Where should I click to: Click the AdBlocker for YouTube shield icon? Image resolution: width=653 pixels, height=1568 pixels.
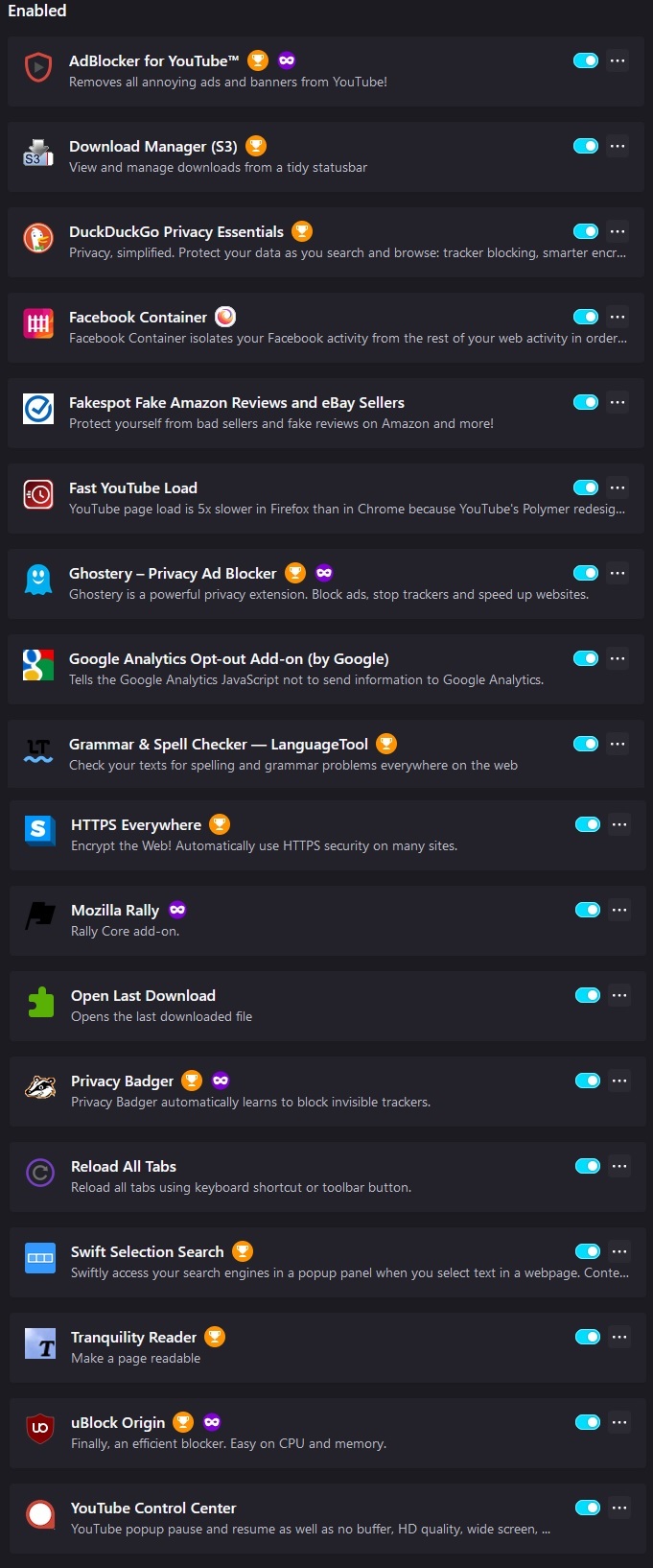[38, 68]
